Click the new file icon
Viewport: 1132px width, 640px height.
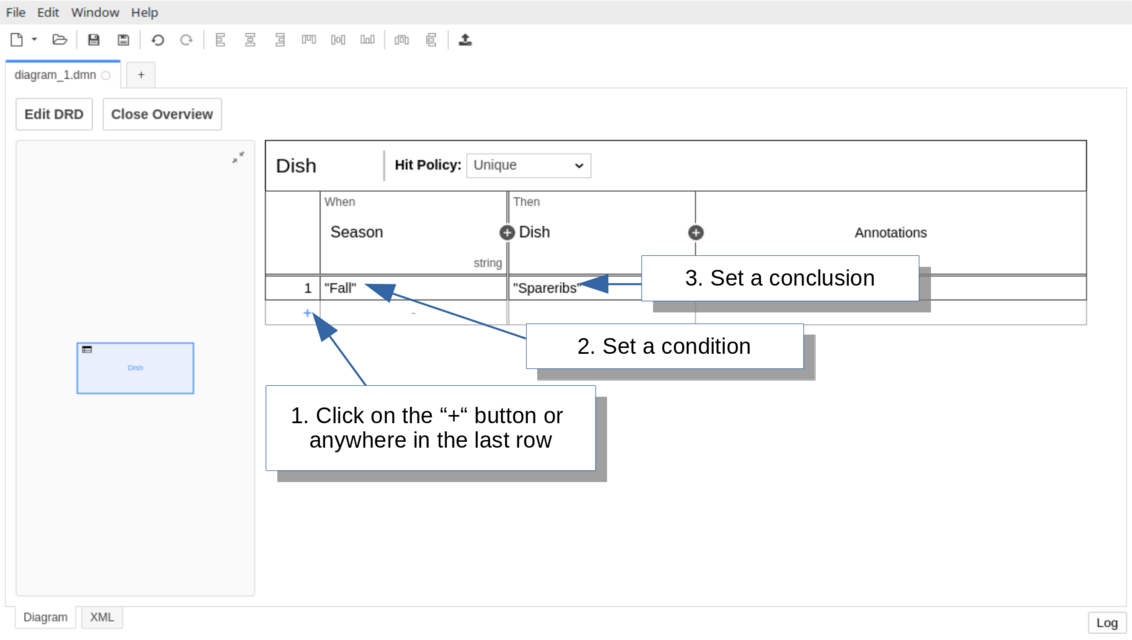click(16, 40)
